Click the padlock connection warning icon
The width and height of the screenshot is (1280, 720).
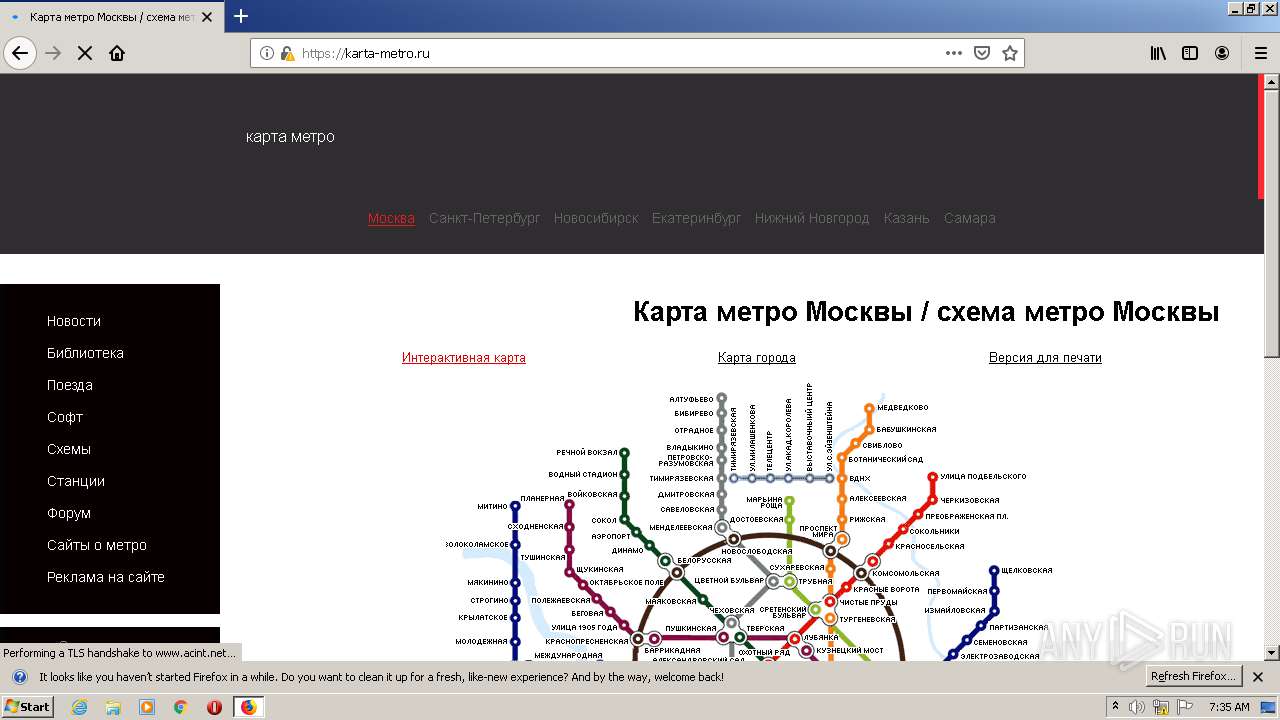coord(287,53)
